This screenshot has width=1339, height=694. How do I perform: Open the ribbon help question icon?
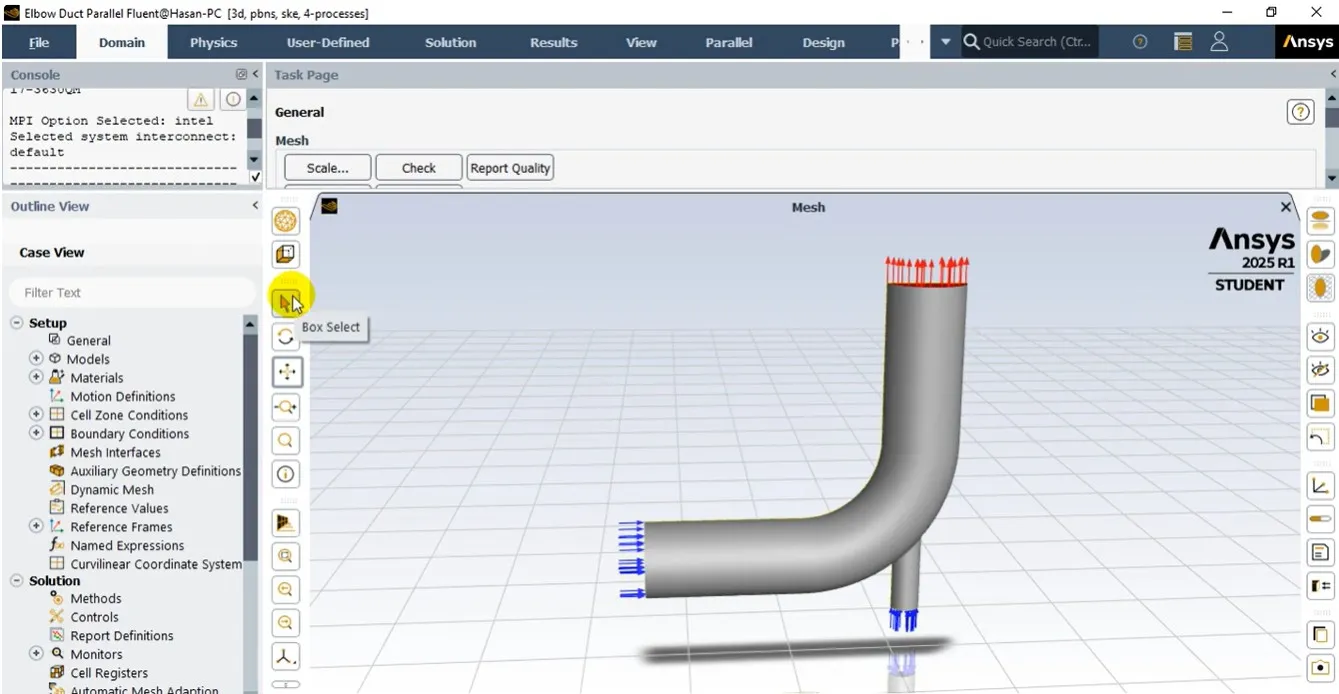(x=1140, y=42)
